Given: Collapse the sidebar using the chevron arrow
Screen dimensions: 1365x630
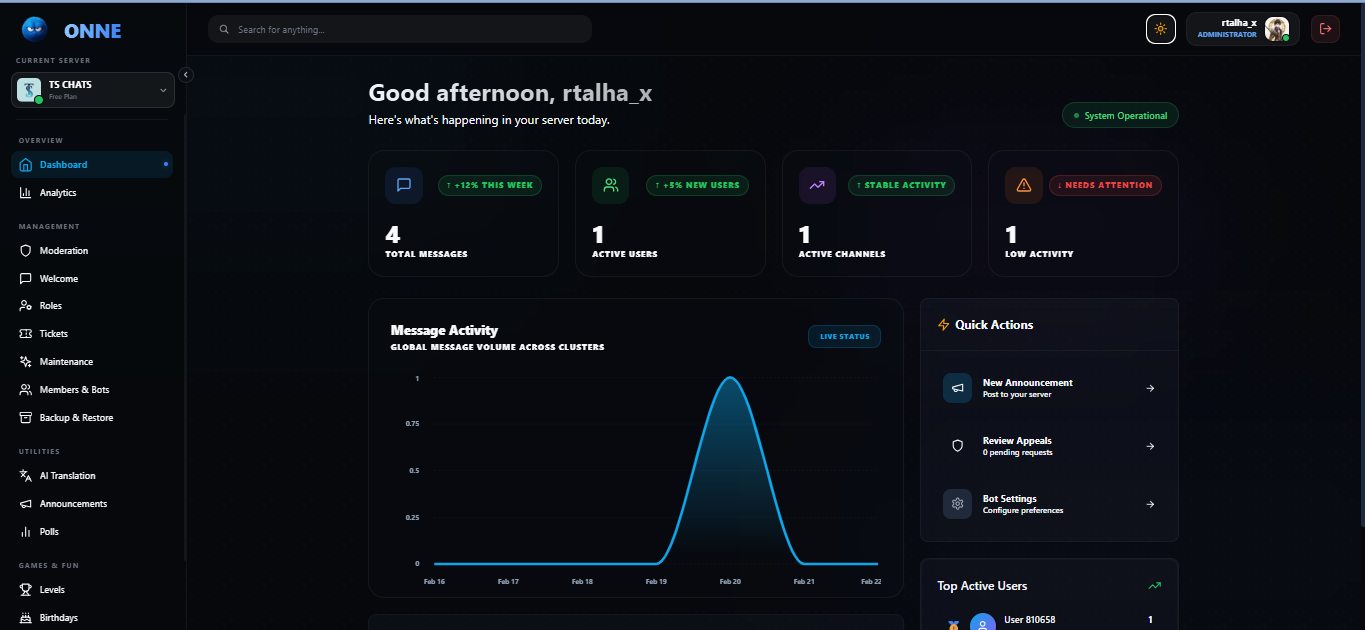Looking at the screenshot, I should pyautogui.click(x=185, y=74).
